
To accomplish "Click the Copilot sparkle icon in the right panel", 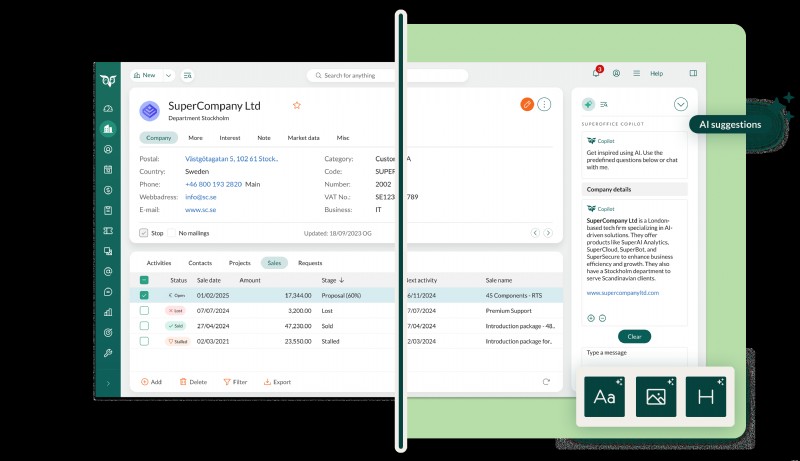I will coord(588,104).
